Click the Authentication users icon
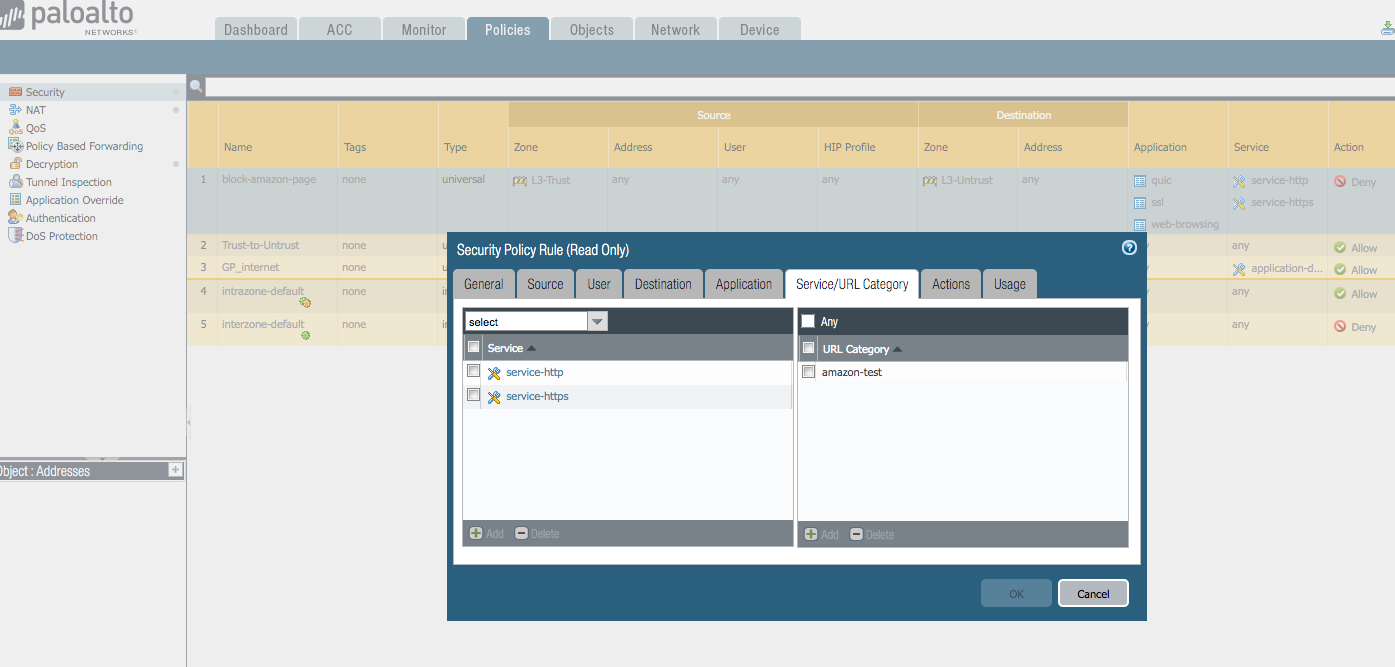 point(15,218)
